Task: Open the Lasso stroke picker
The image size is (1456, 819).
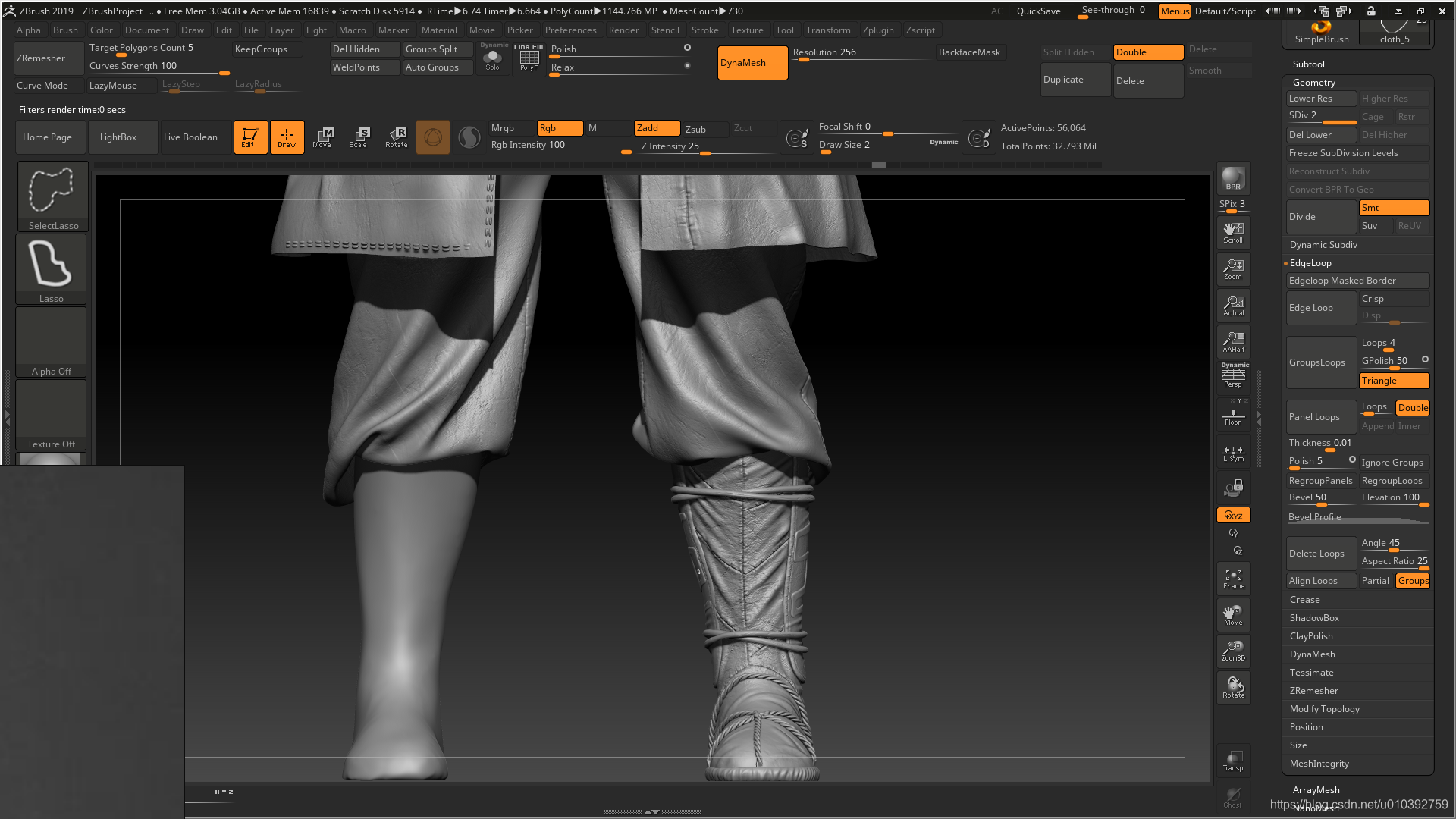Action: tap(51, 269)
